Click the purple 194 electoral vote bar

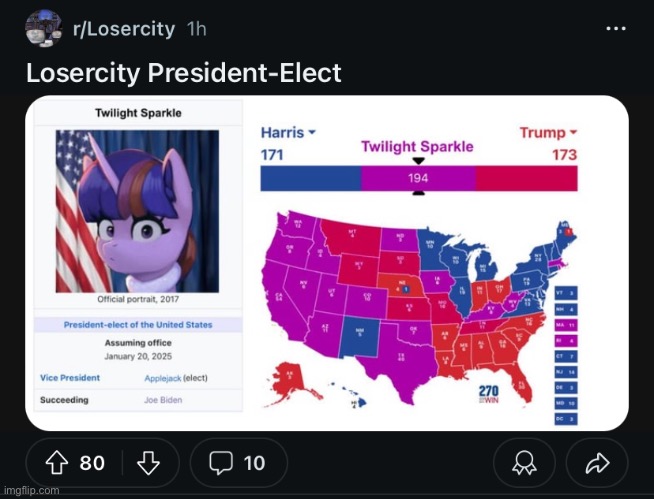(x=418, y=178)
